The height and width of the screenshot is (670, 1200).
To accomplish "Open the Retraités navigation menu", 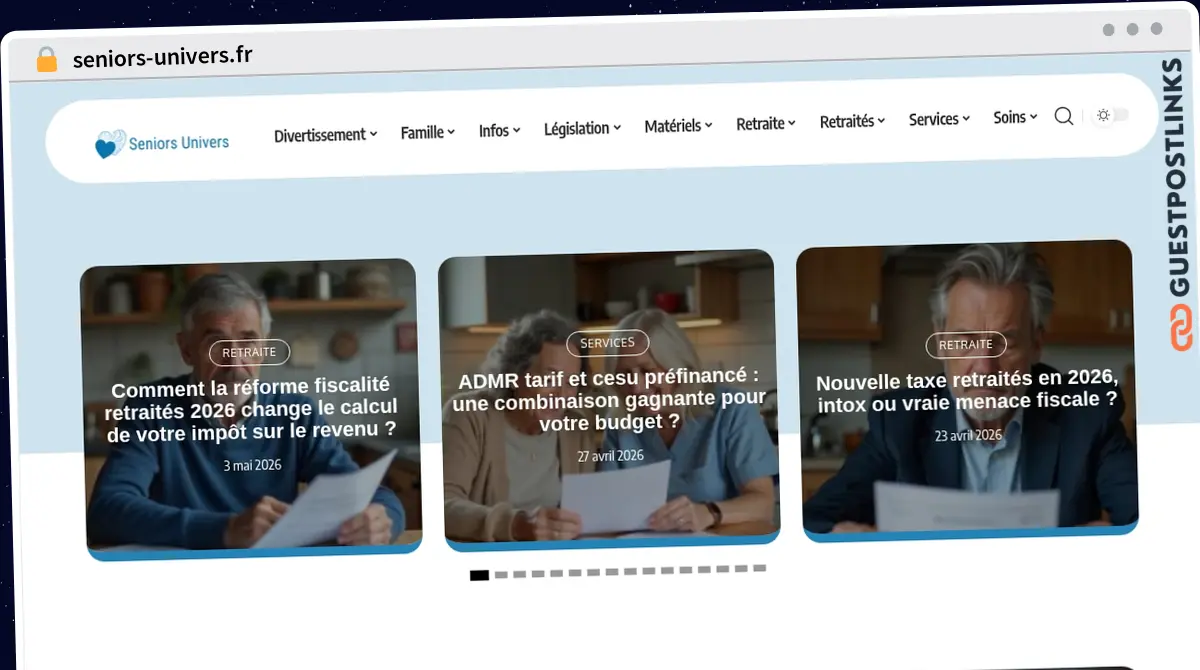I will coord(852,121).
